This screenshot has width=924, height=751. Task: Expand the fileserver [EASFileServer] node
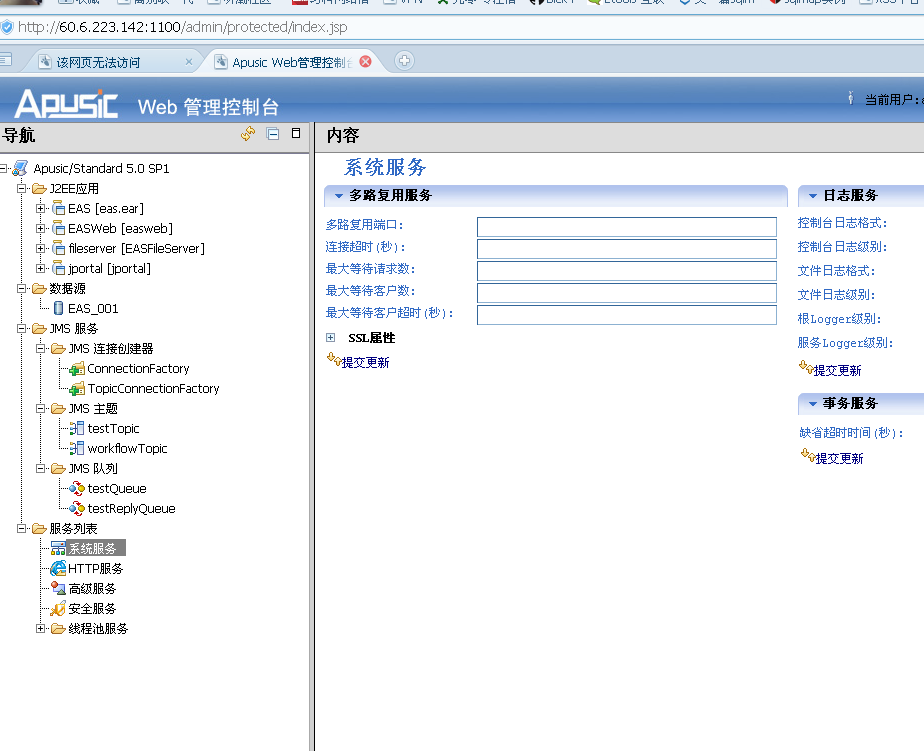(x=40, y=248)
